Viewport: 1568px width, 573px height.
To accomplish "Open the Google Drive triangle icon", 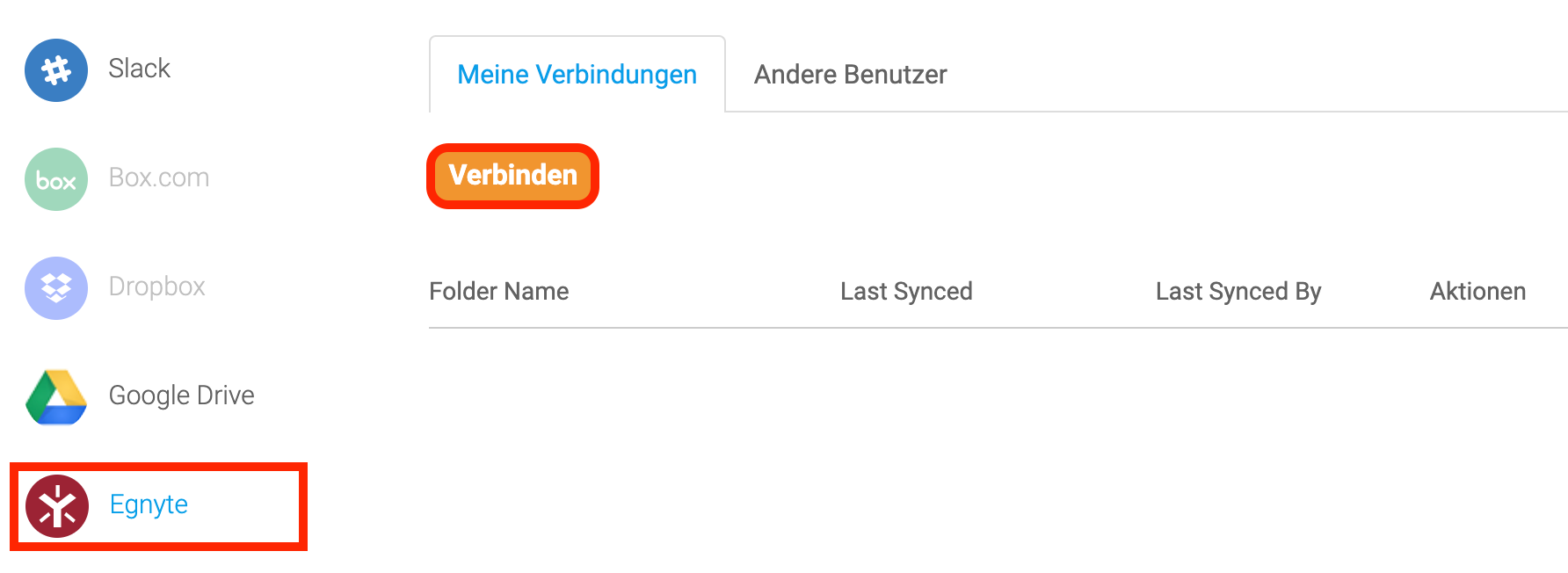I will pos(56,397).
